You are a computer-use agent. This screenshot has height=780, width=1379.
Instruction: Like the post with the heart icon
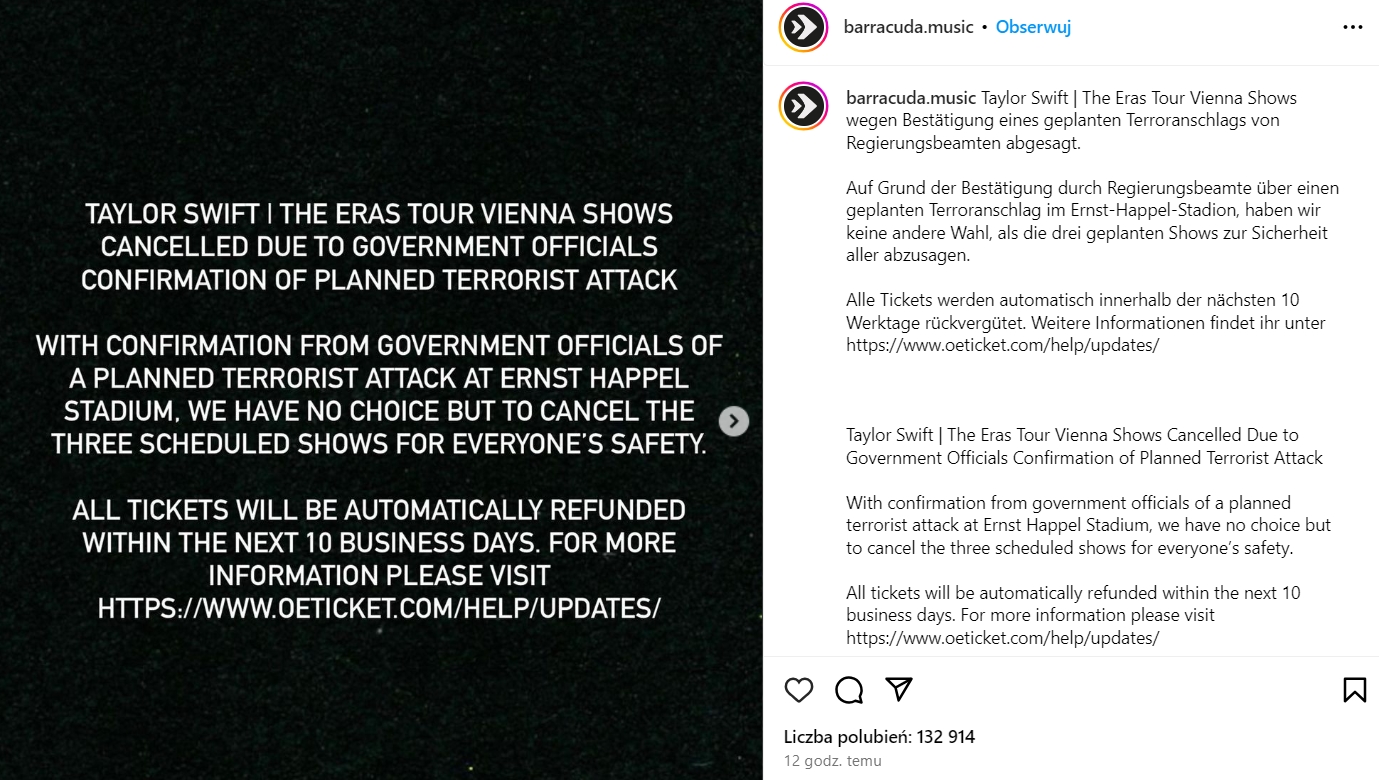(x=798, y=690)
